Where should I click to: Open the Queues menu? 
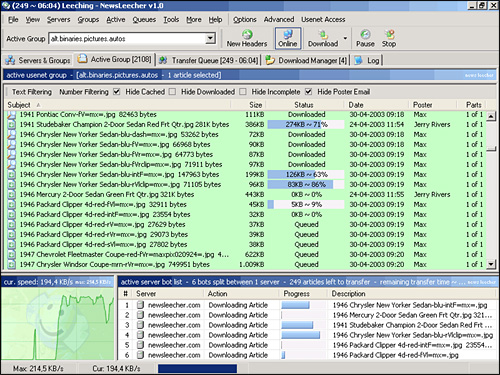coord(144,20)
